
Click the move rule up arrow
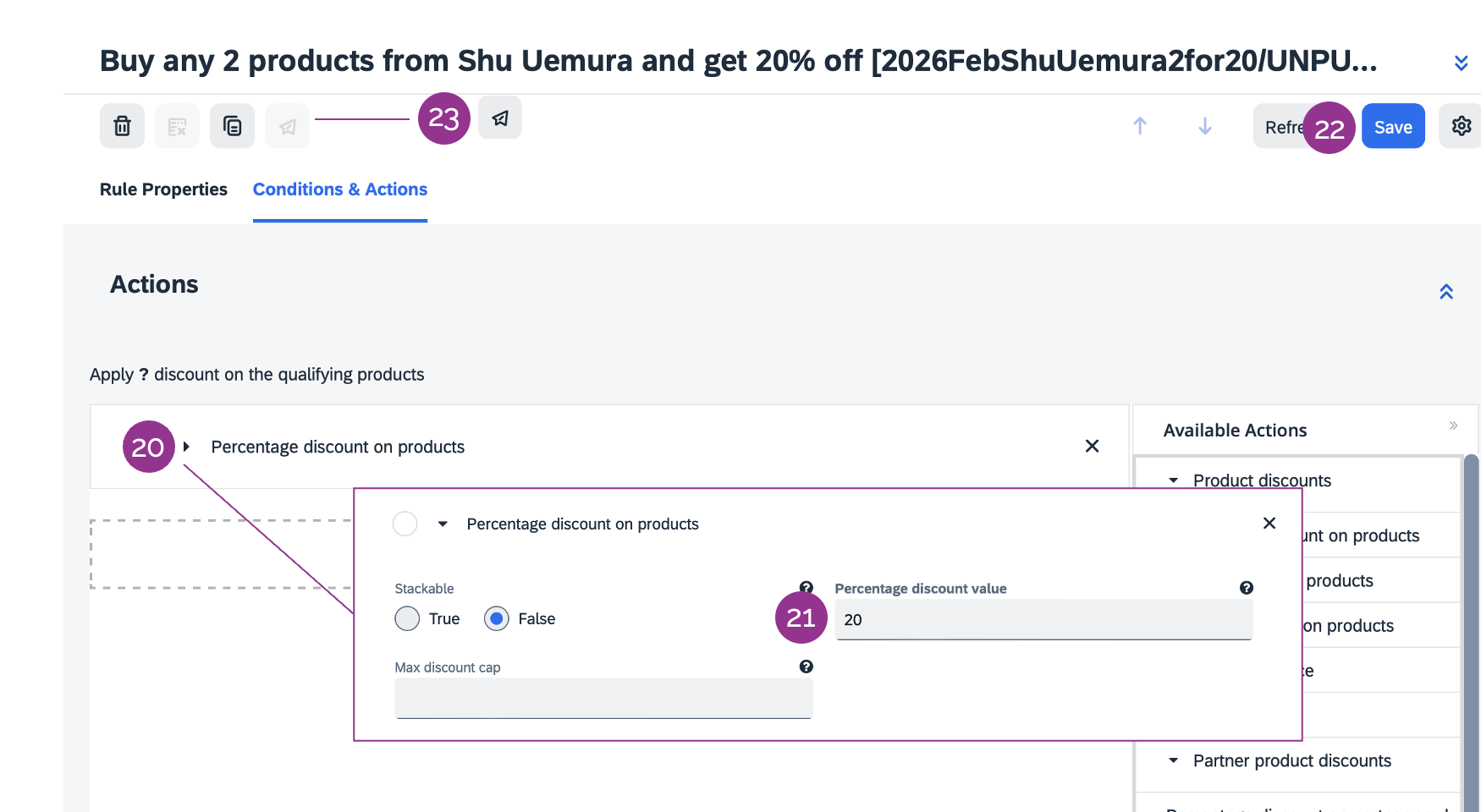(1140, 126)
